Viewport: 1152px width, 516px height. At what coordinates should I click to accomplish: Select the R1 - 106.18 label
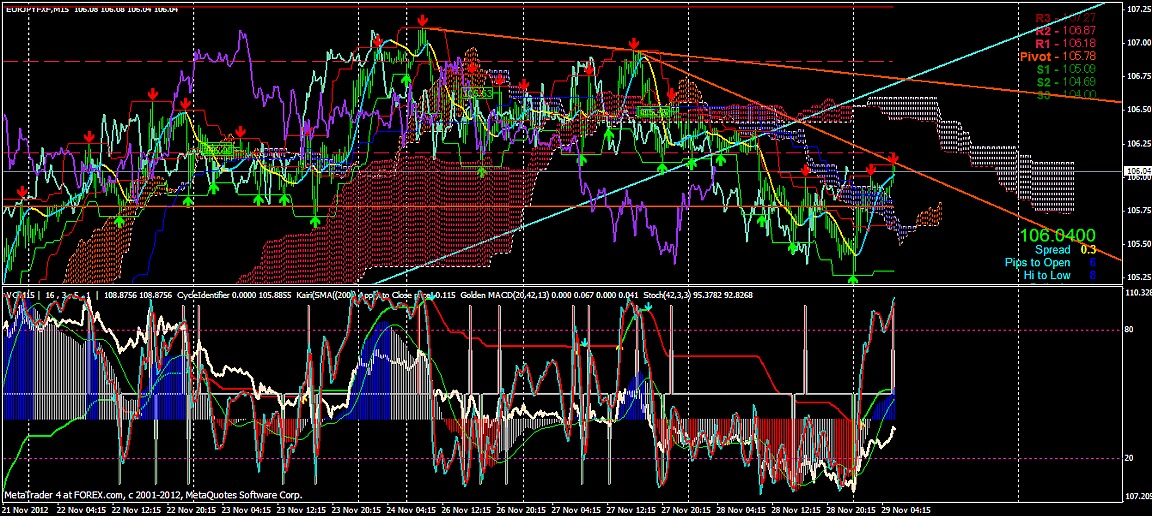pos(1066,43)
